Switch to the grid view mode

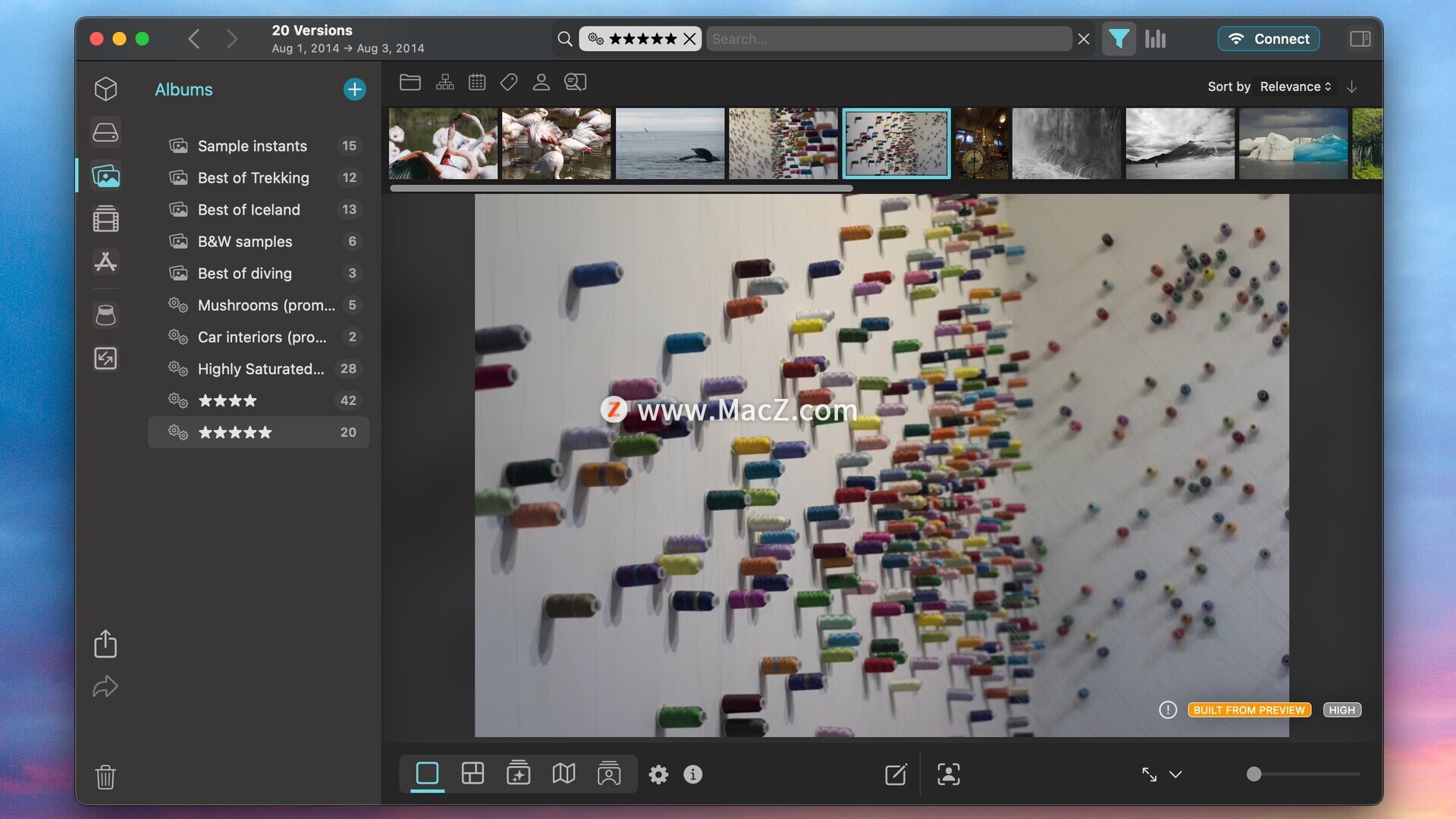pyautogui.click(x=472, y=773)
